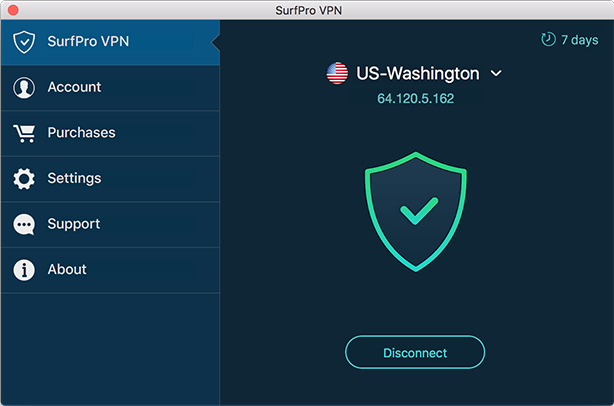Click the IP address 64.120.5.162
The image size is (614, 406).
click(x=415, y=98)
